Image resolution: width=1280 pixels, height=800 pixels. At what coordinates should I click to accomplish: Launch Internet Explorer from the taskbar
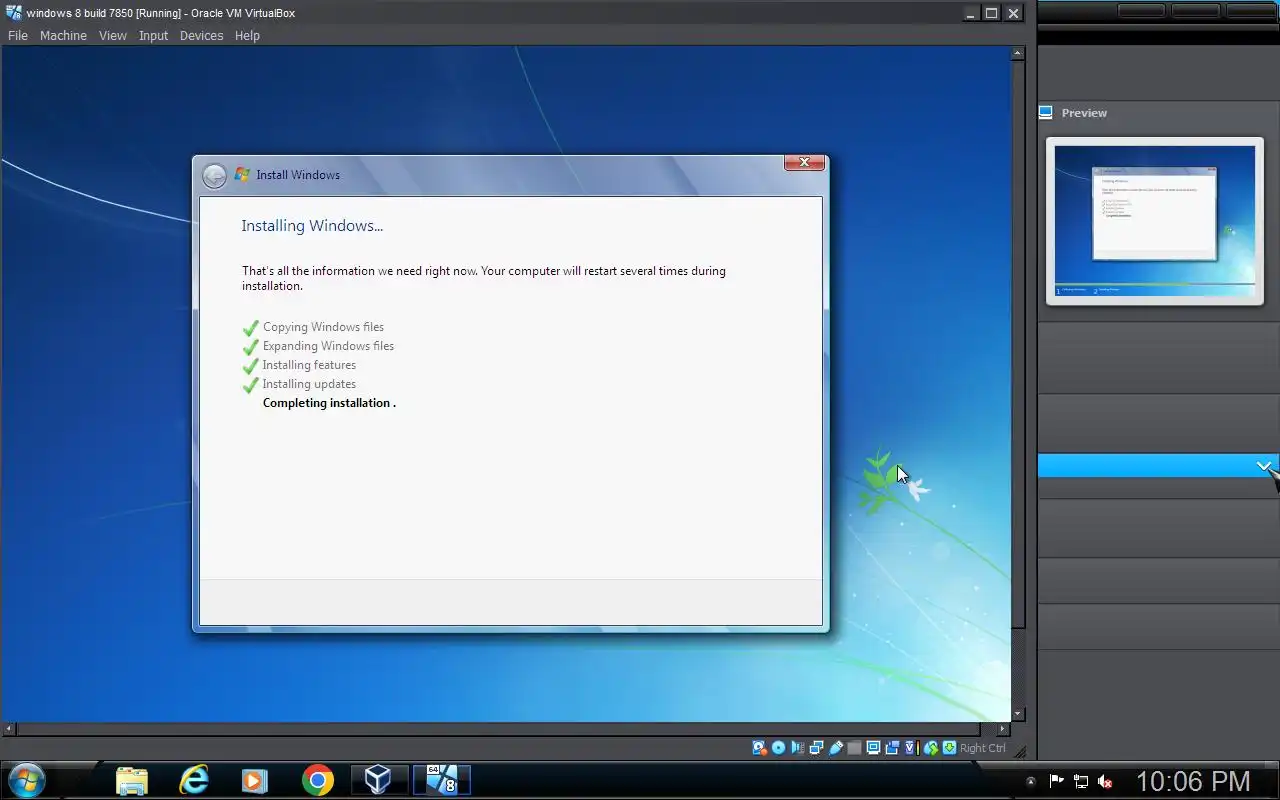(194, 780)
